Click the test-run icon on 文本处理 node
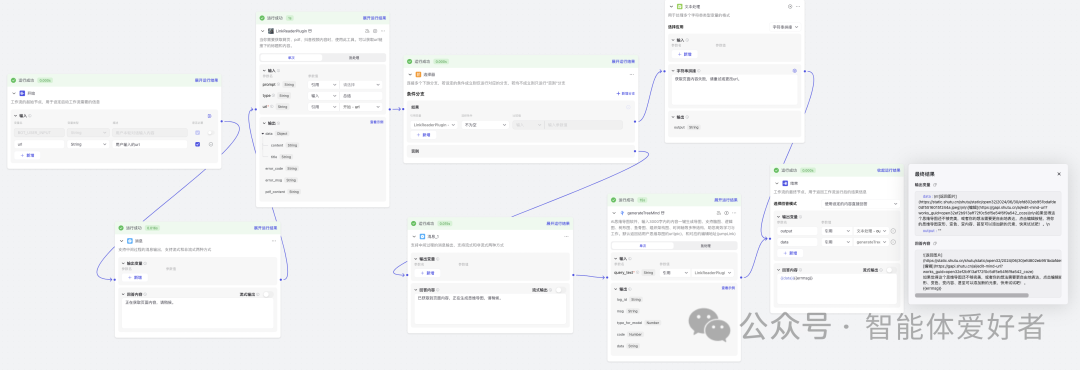 point(789,6)
